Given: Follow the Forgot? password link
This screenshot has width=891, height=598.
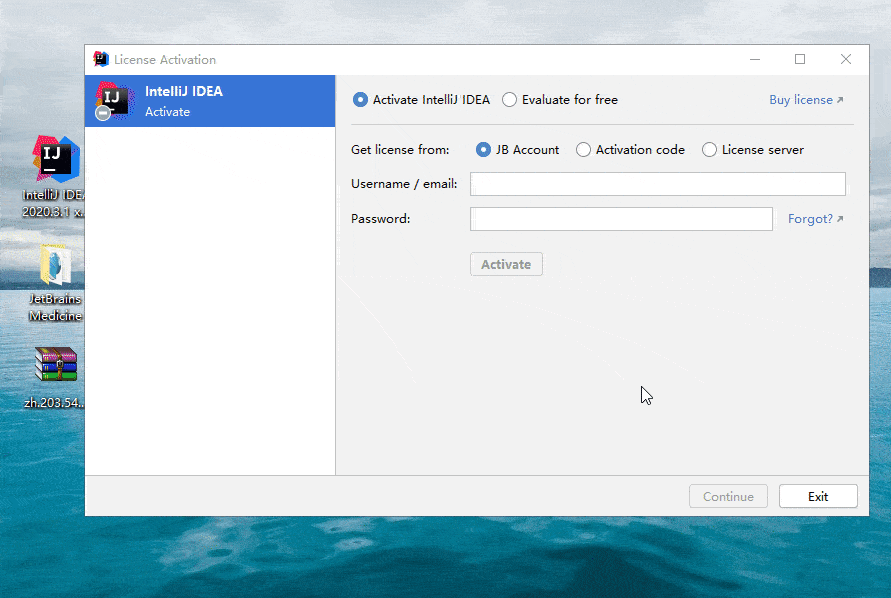Looking at the screenshot, I should click(x=815, y=219).
